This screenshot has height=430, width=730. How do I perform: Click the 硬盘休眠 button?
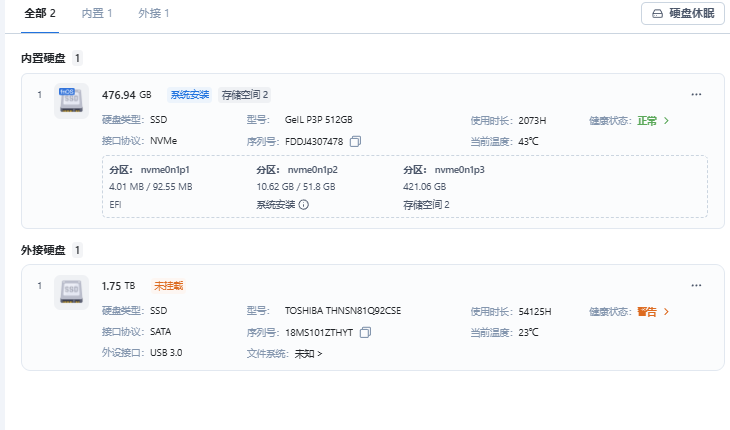pyautogui.click(x=683, y=13)
